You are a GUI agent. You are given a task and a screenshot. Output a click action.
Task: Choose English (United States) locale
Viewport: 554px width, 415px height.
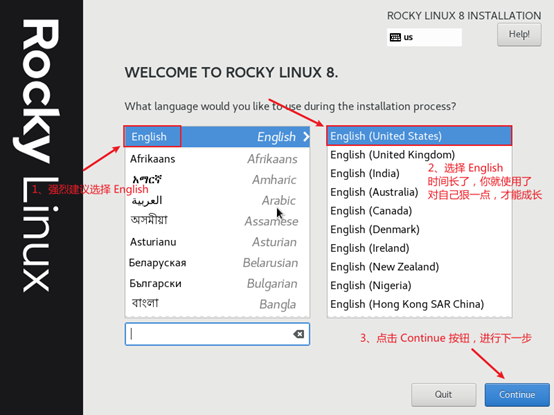(x=419, y=136)
